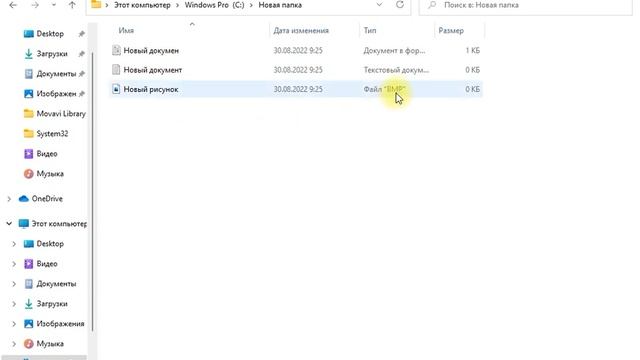Collapse the Этот компьютер tree node
The image size is (640, 360).
(9, 224)
